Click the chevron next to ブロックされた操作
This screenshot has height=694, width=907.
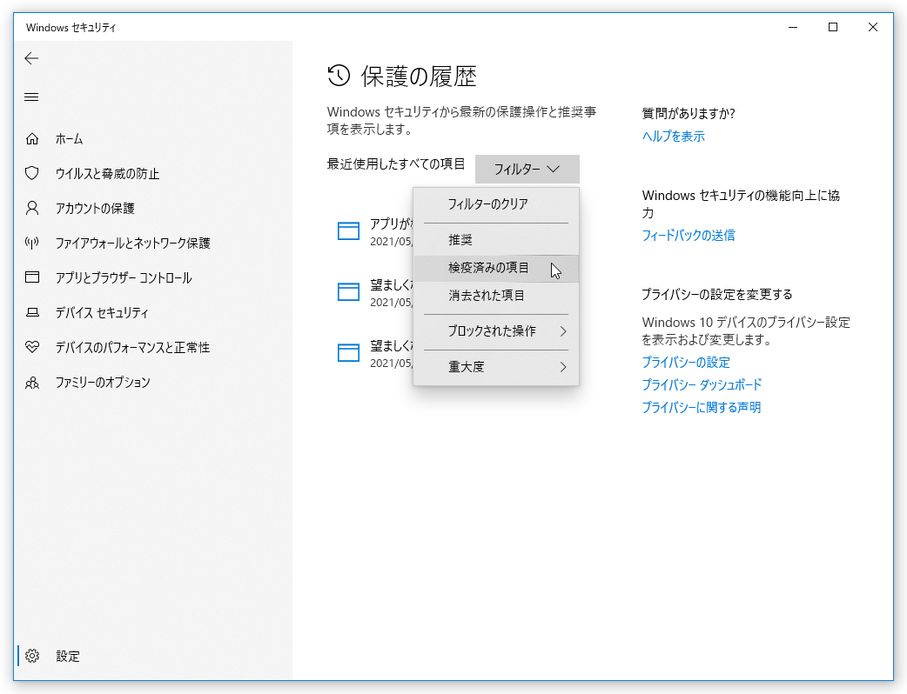563,331
